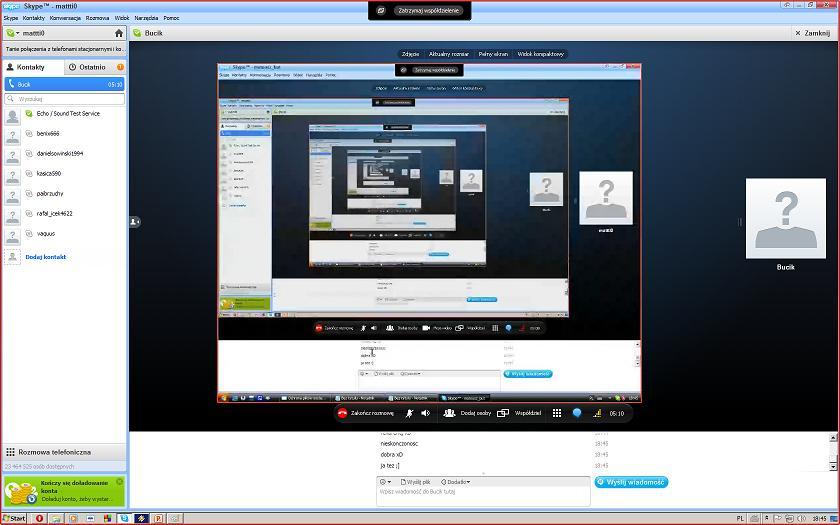This screenshot has height=525, width=840.
Task: Select the active Bucik call row showing 05:10
Action: click(64, 84)
